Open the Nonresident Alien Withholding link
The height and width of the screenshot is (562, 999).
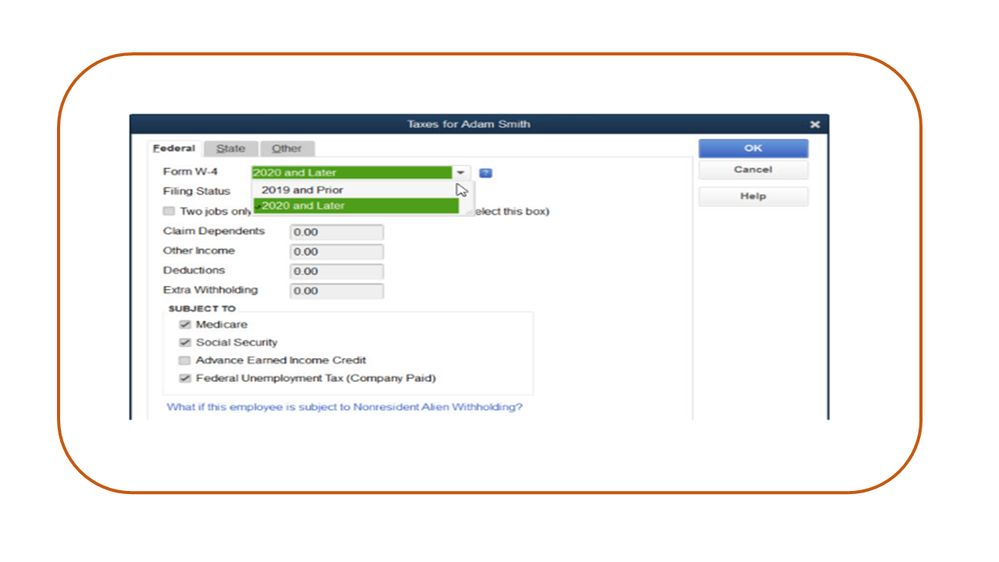pyautogui.click(x=344, y=407)
